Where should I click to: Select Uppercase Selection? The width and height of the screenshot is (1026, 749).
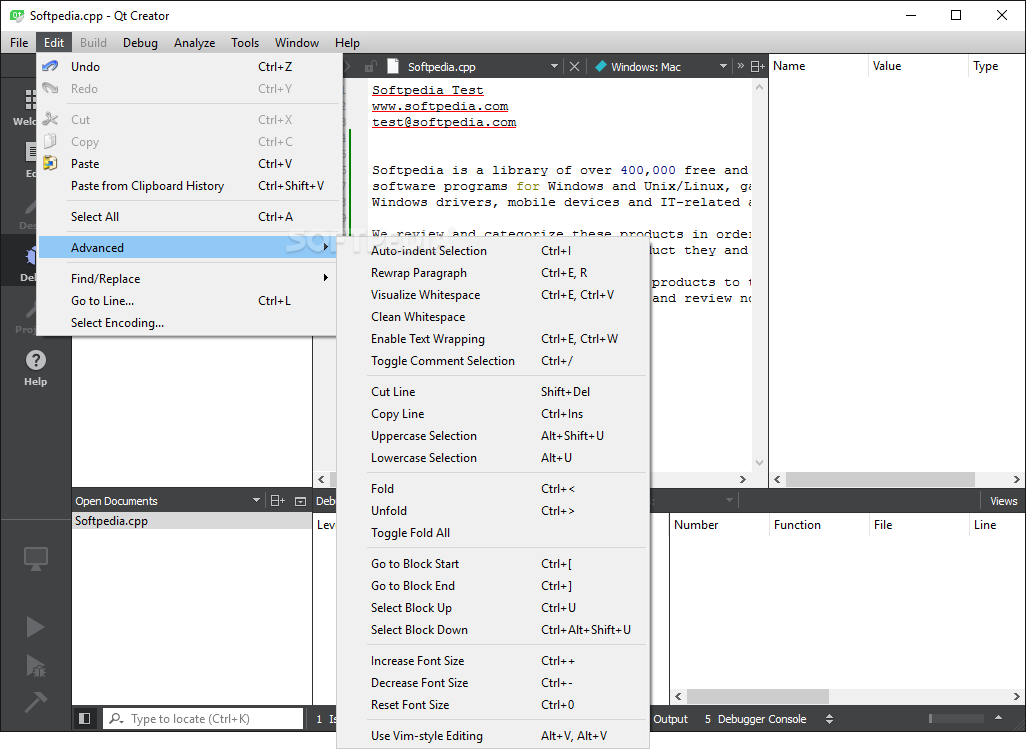click(493, 436)
